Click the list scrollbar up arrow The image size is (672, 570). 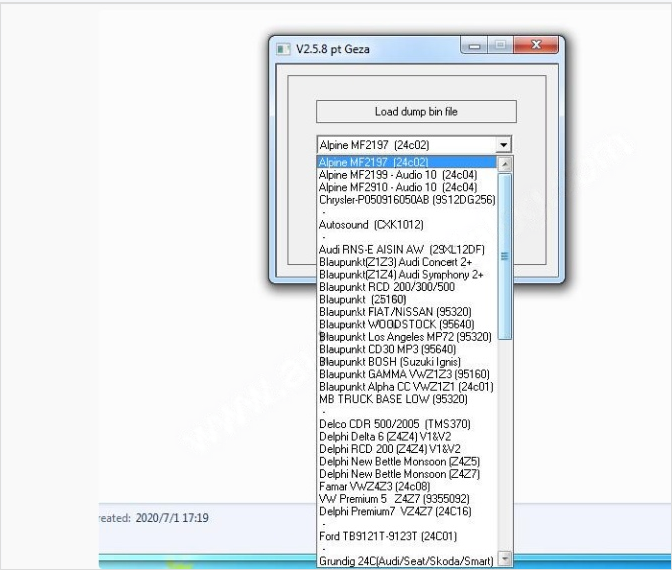point(505,164)
